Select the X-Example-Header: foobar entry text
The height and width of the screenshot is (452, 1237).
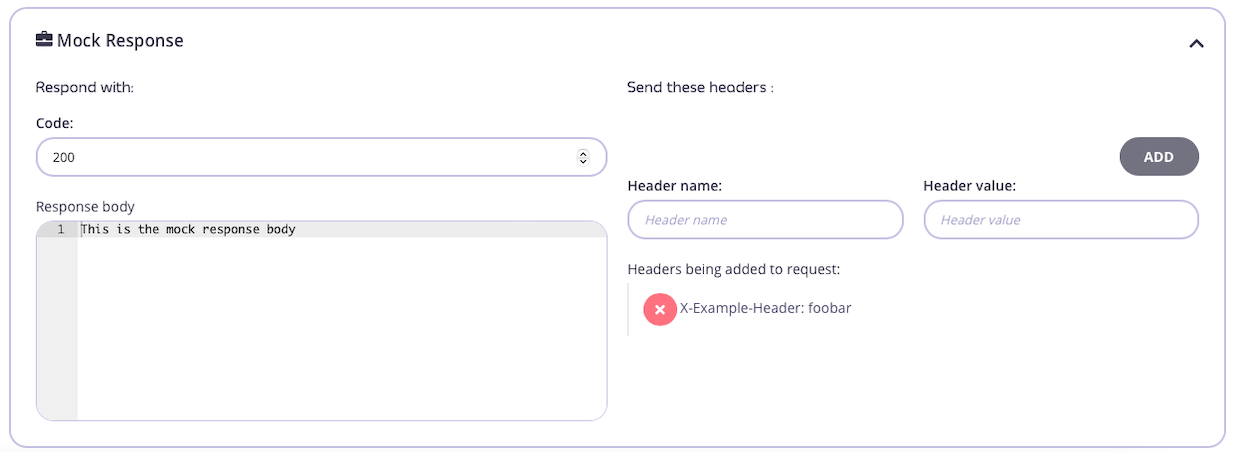tap(766, 308)
